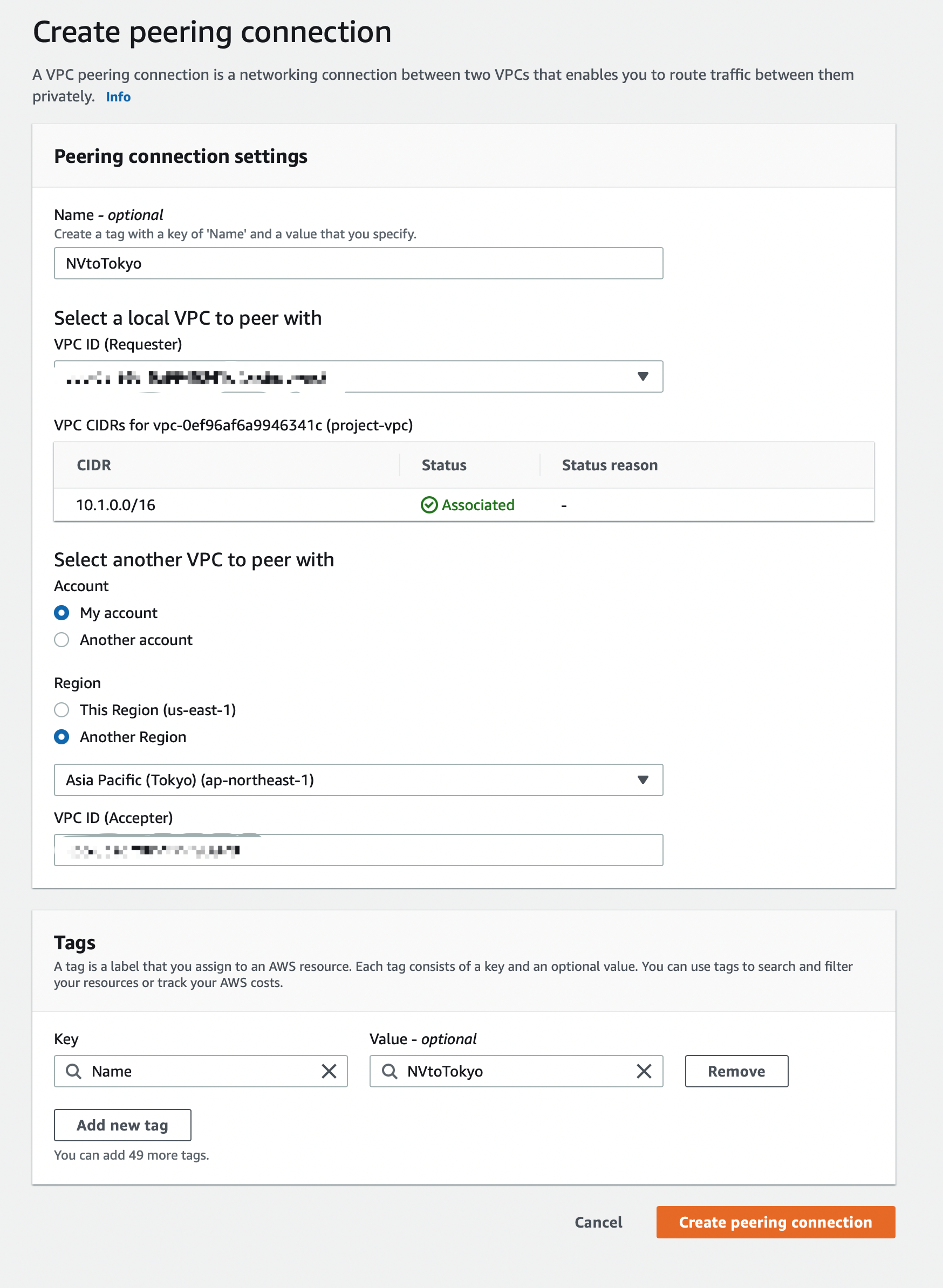This screenshot has height=1288, width=943.
Task: Click the CIDR column header
Action: pyautogui.click(x=94, y=465)
